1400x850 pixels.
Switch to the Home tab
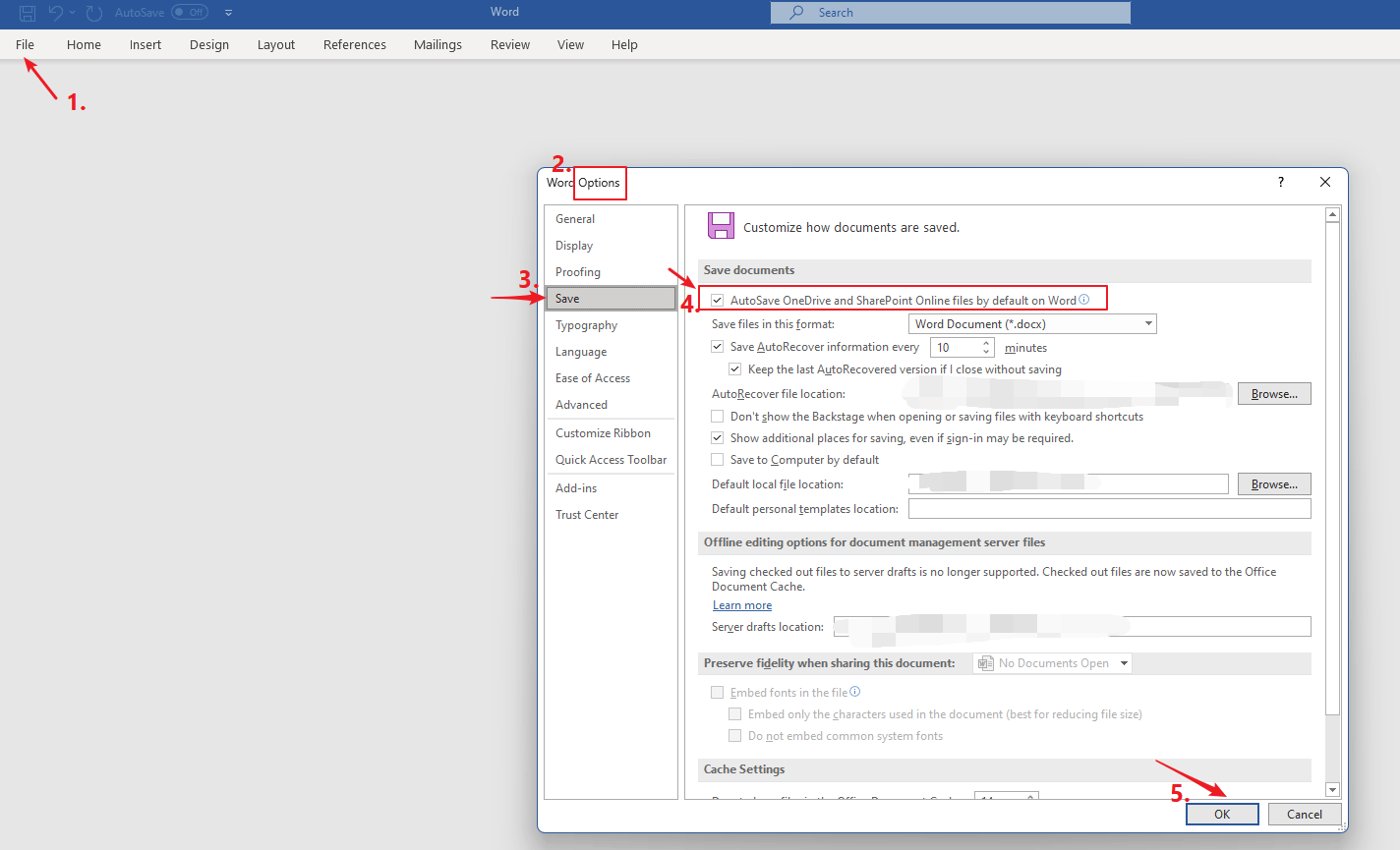pyautogui.click(x=84, y=44)
